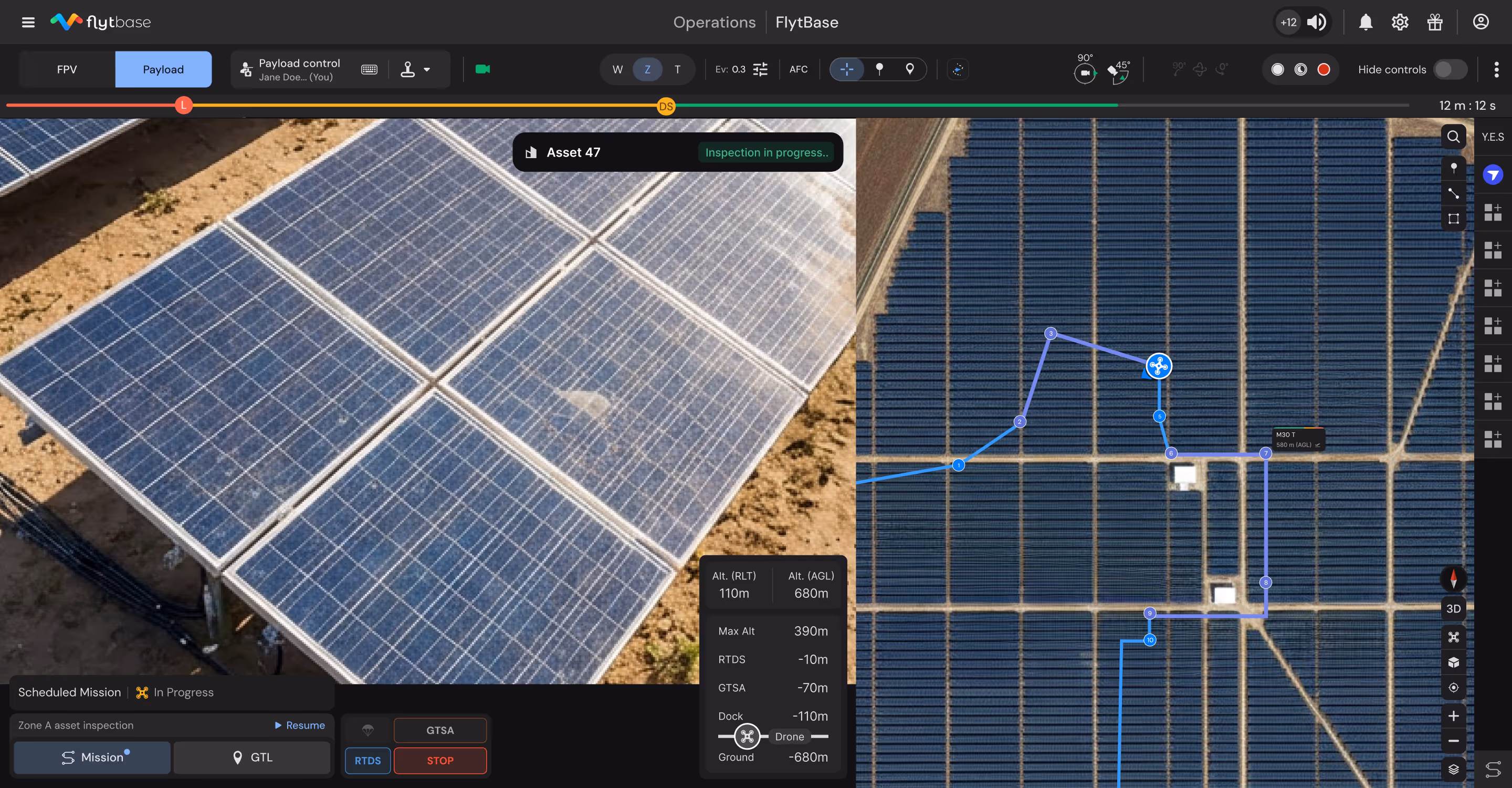Start recording with red record button
This screenshot has height=788, width=1512.
[1323, 69]
